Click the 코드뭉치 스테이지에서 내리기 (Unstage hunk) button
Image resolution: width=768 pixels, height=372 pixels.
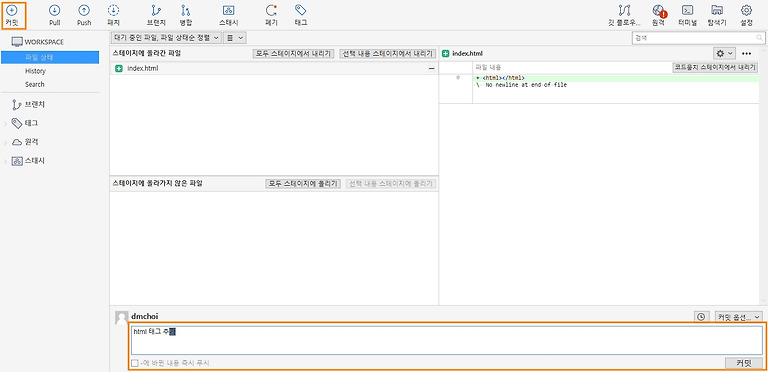[715, 68]
